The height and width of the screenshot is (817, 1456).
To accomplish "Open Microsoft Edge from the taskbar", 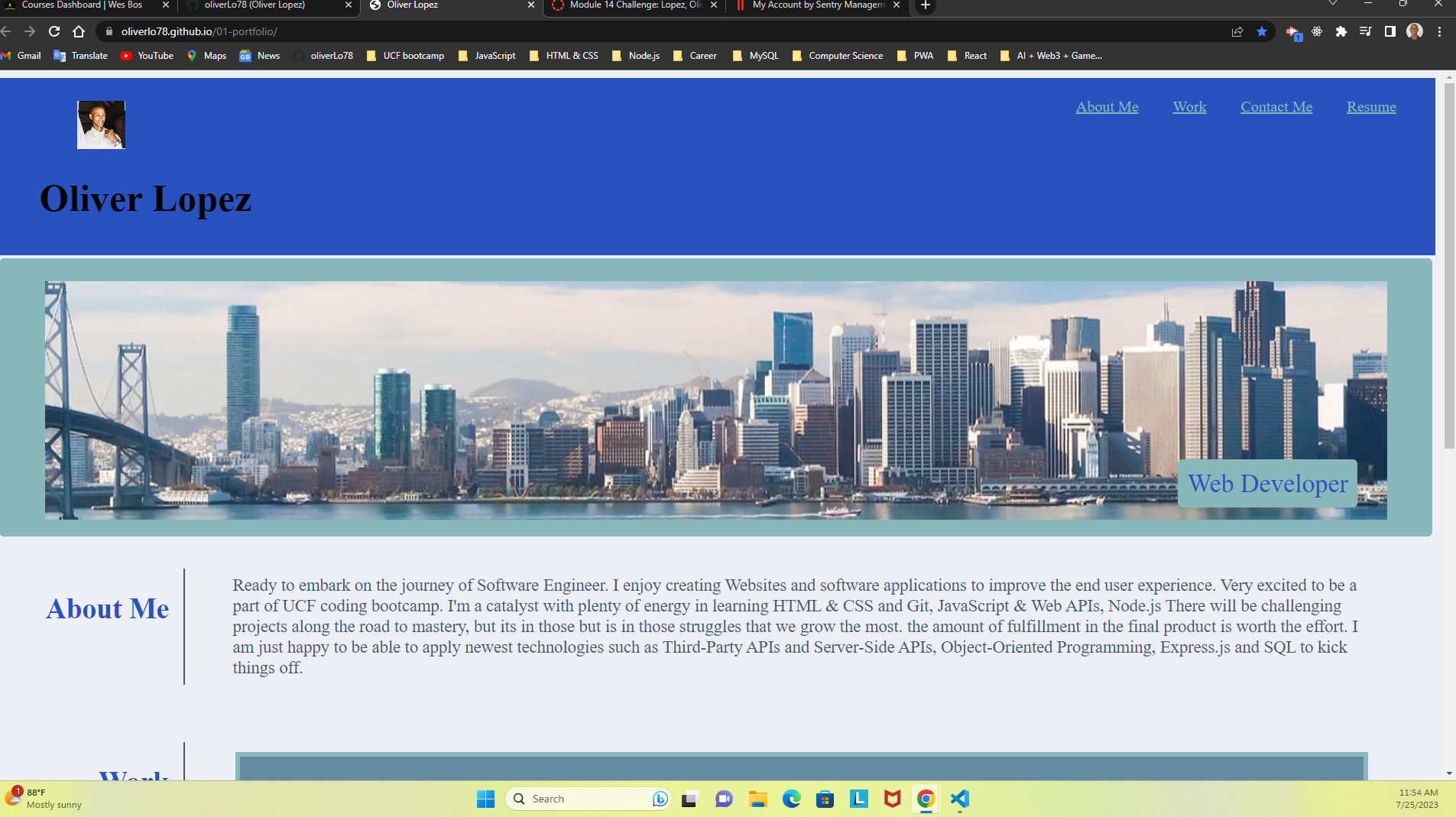I will click(x=791, y=798).
